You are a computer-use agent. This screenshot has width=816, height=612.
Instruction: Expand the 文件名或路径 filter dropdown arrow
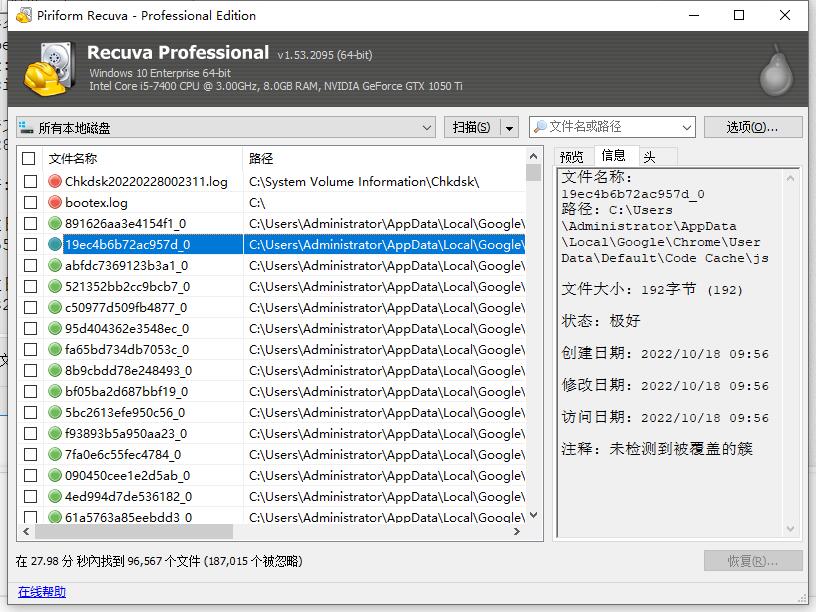point(686,127)
